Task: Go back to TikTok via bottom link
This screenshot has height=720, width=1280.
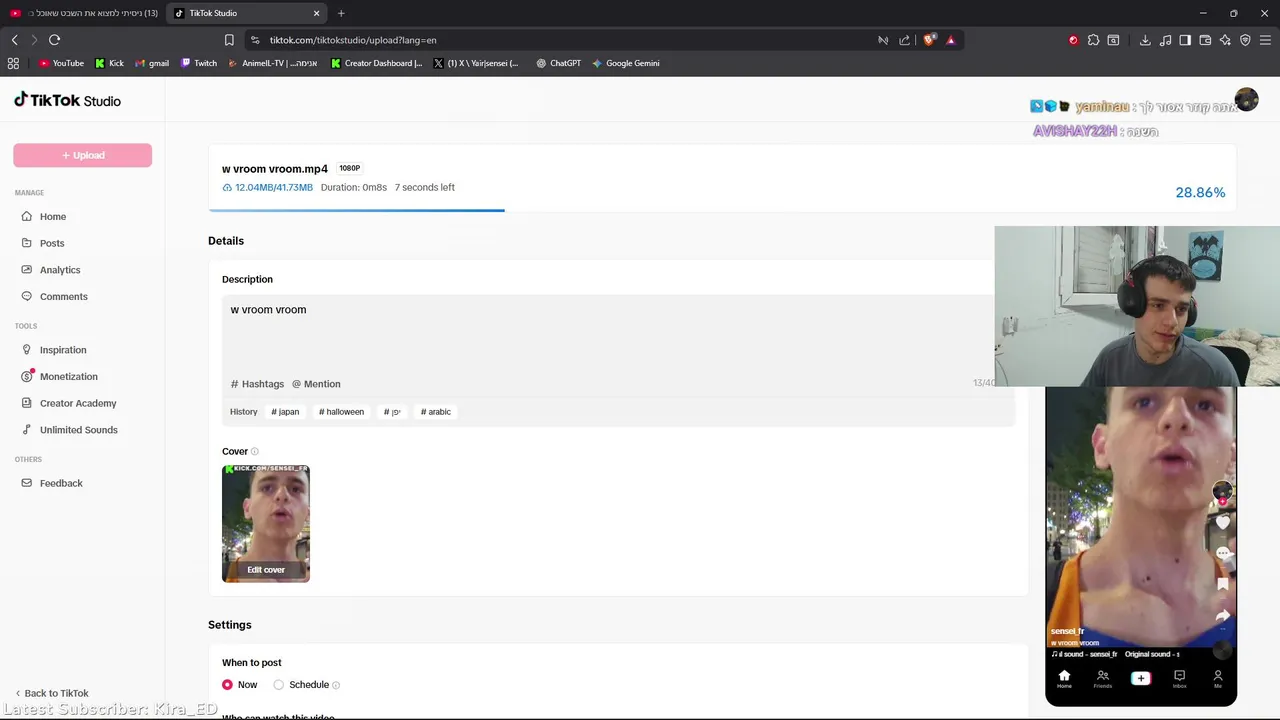Action: [x=52, y=693]
